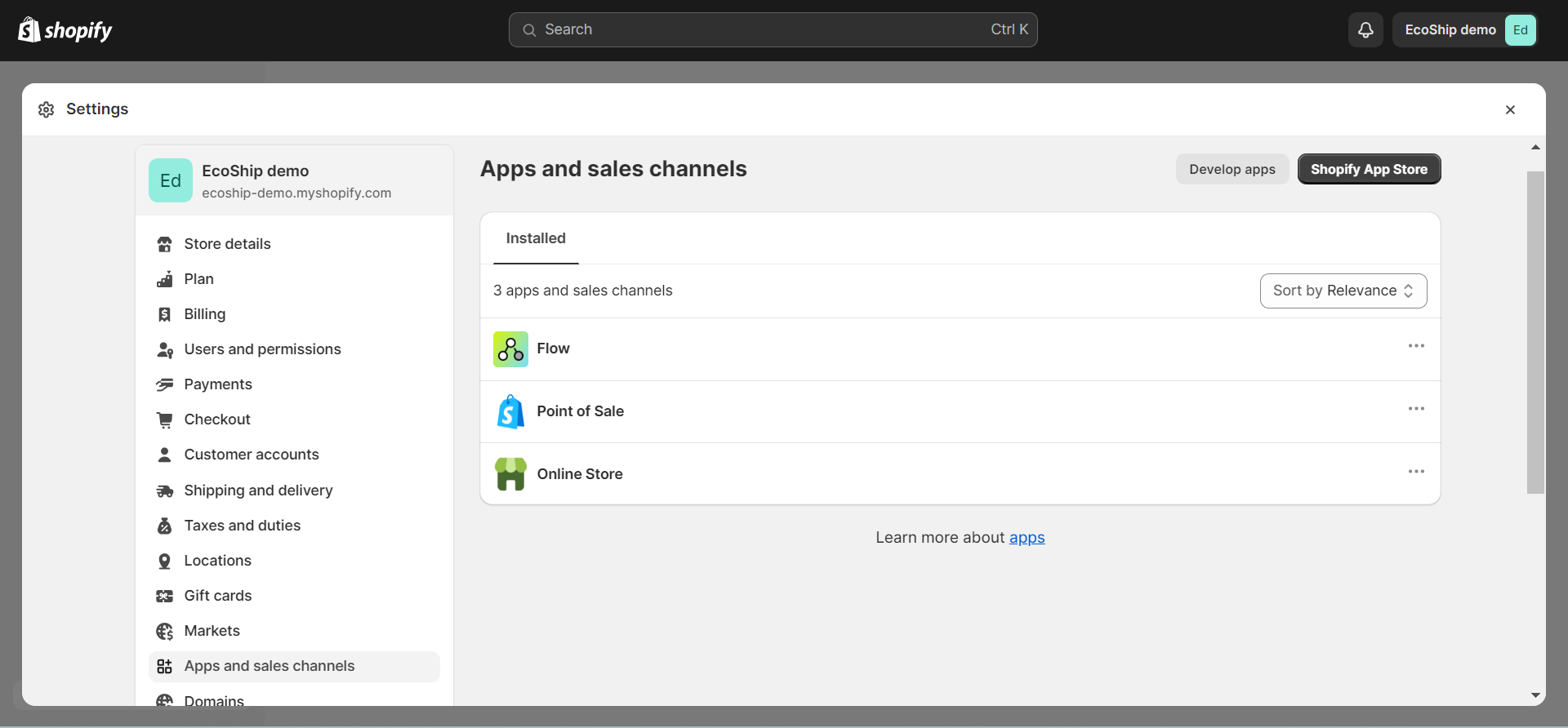
Task: Click the 3 apps and sales channels text
Action: [583, 291]
